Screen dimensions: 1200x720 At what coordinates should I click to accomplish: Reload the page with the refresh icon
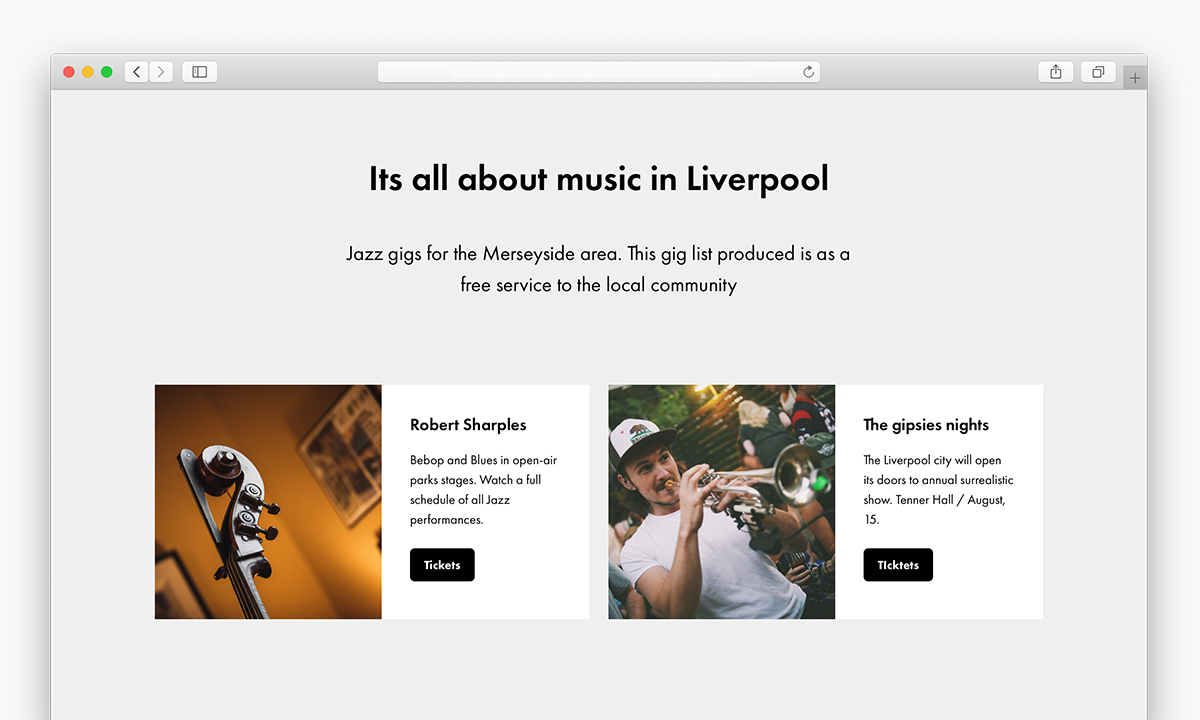(x=809, y=72)
